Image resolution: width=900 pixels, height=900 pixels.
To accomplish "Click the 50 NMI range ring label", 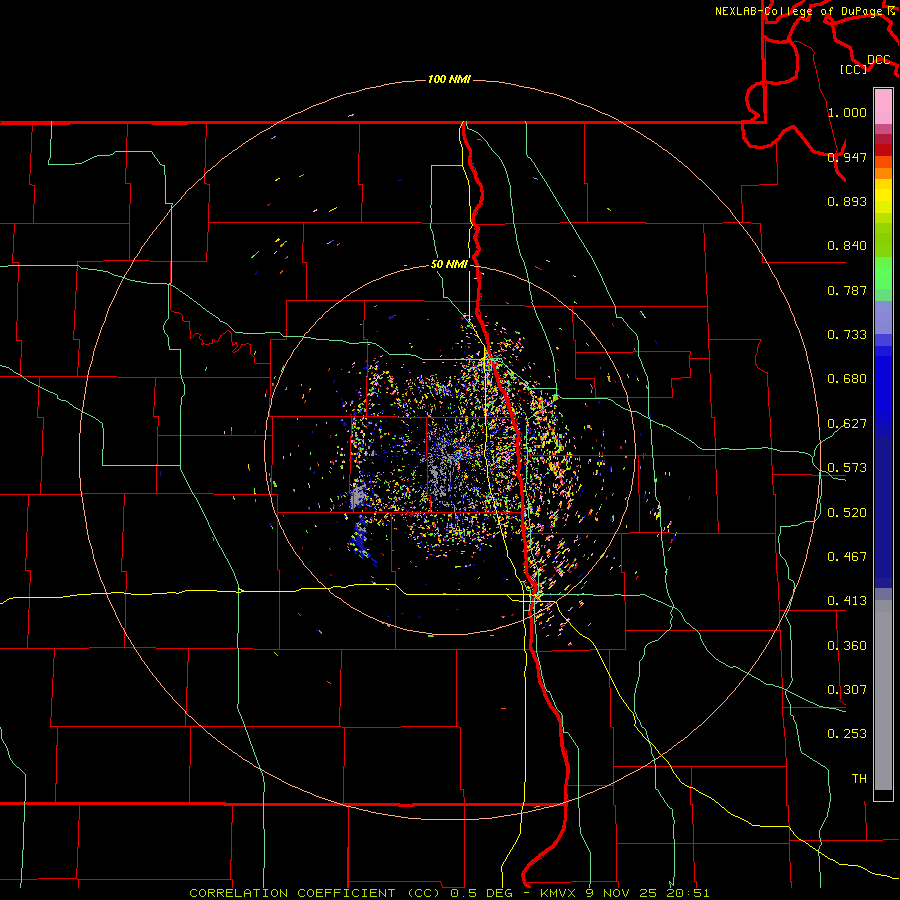I will [x=449, y=264].
